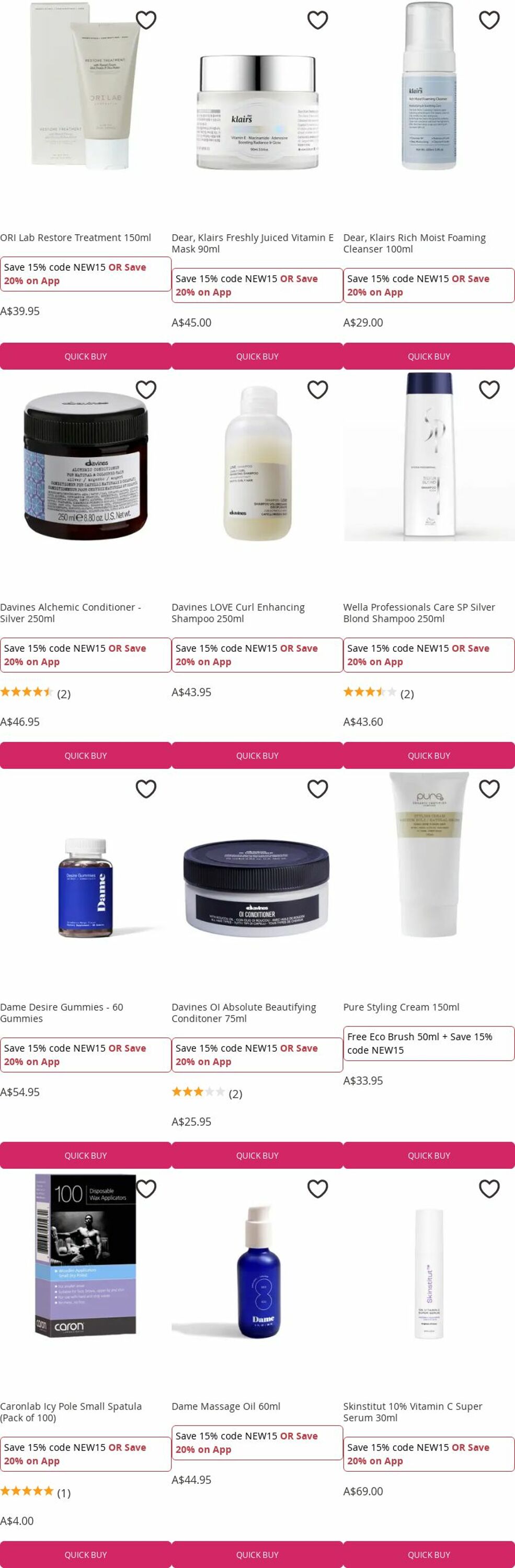Open Caronlab Icy Pole Small Spatula product link
This screenshot has height=1568, width=515.
pyautogui.click(x=71, y=1412)
